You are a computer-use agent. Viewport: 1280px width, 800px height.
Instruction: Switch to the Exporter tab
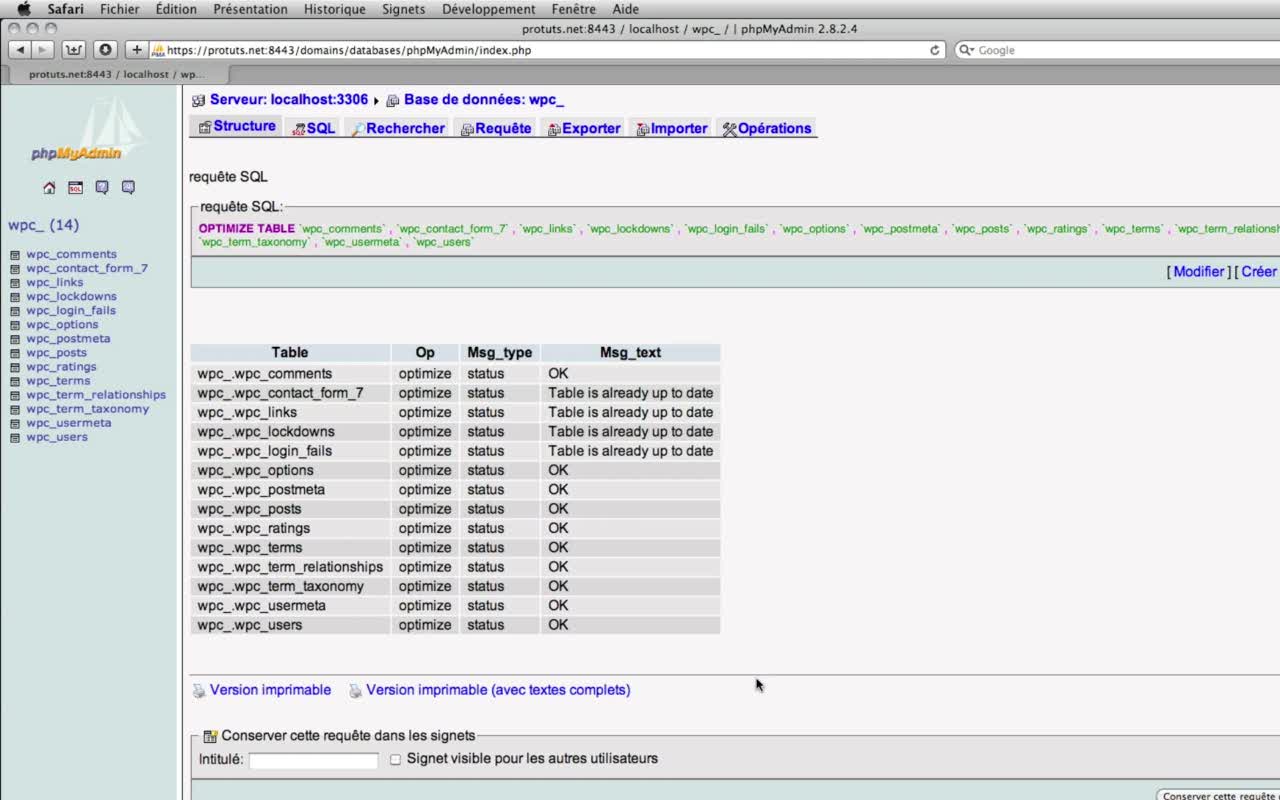[583, 128]
